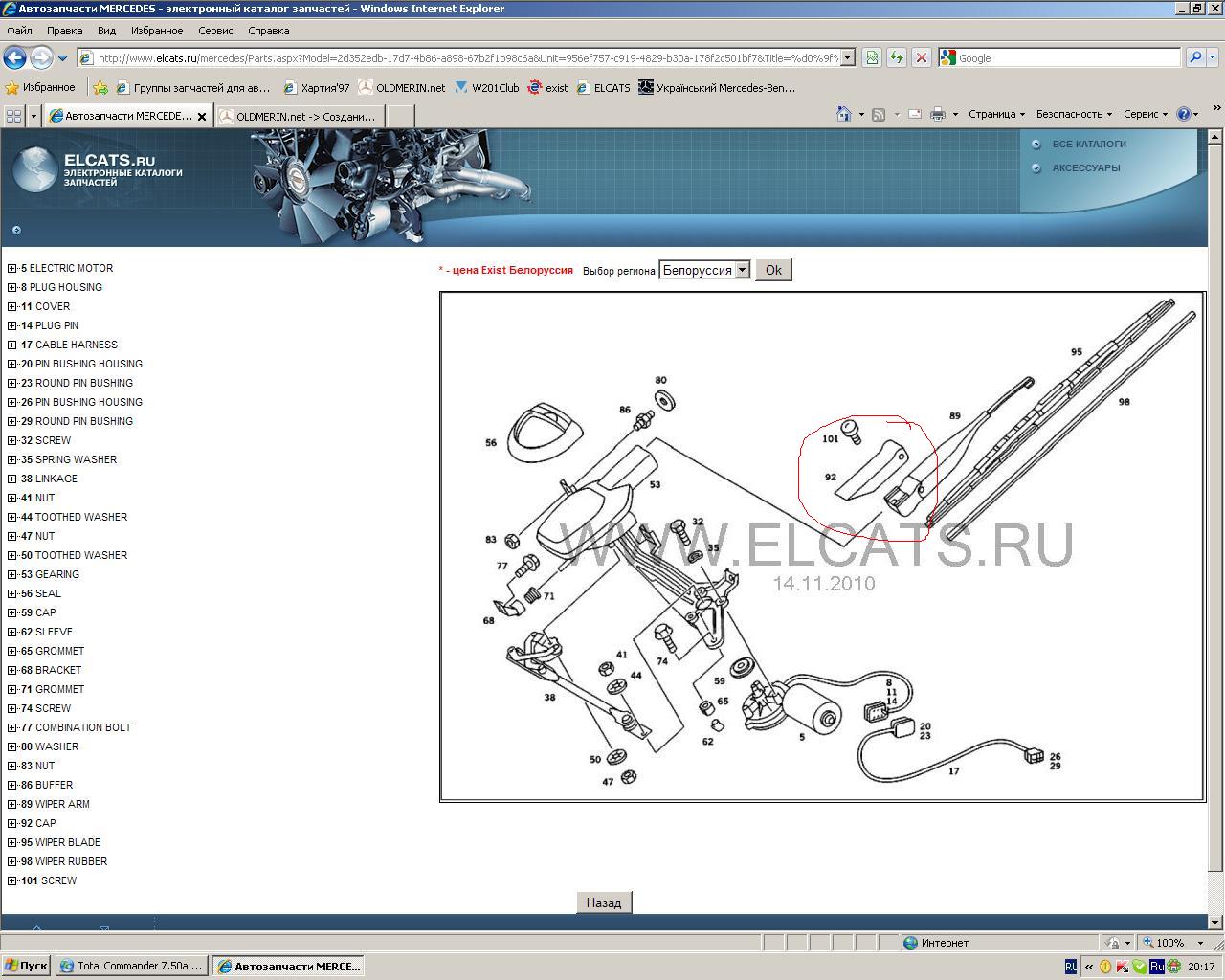Open the Український Mercedes-Ben bookmark

click(717, 88)
